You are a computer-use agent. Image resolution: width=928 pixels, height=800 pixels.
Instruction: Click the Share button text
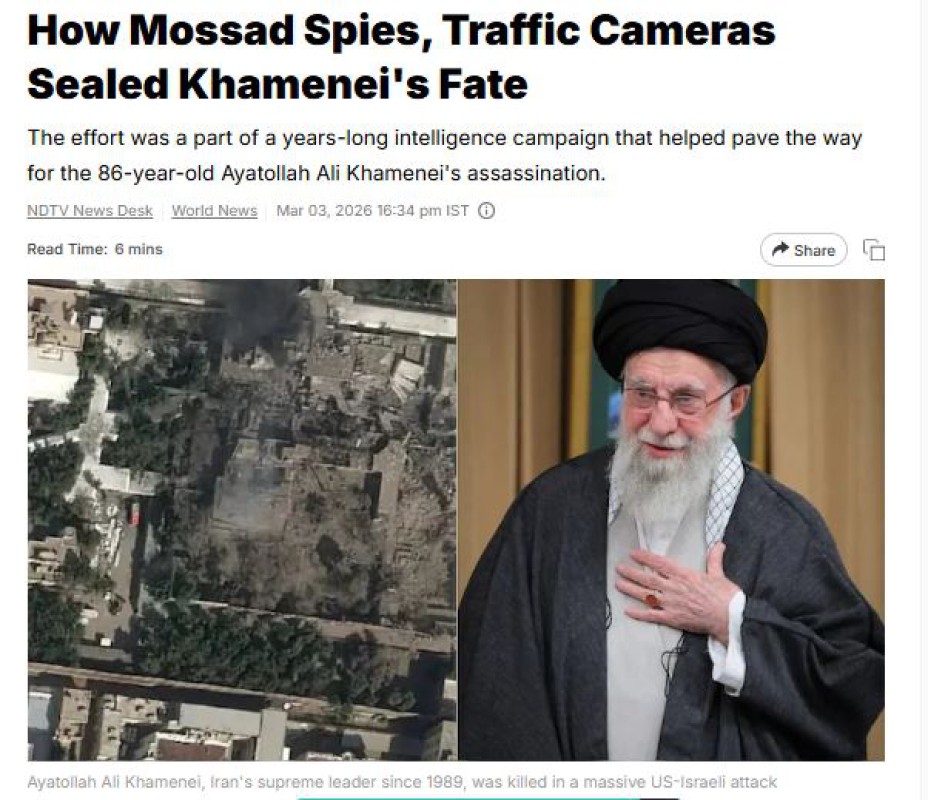pos(814,250)
